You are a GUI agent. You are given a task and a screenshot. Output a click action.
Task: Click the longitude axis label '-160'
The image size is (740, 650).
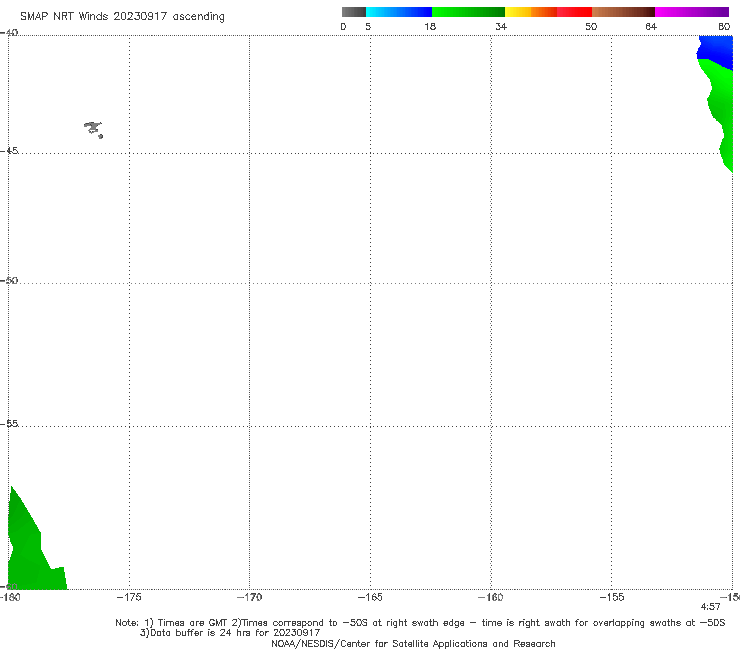point(491,598)
